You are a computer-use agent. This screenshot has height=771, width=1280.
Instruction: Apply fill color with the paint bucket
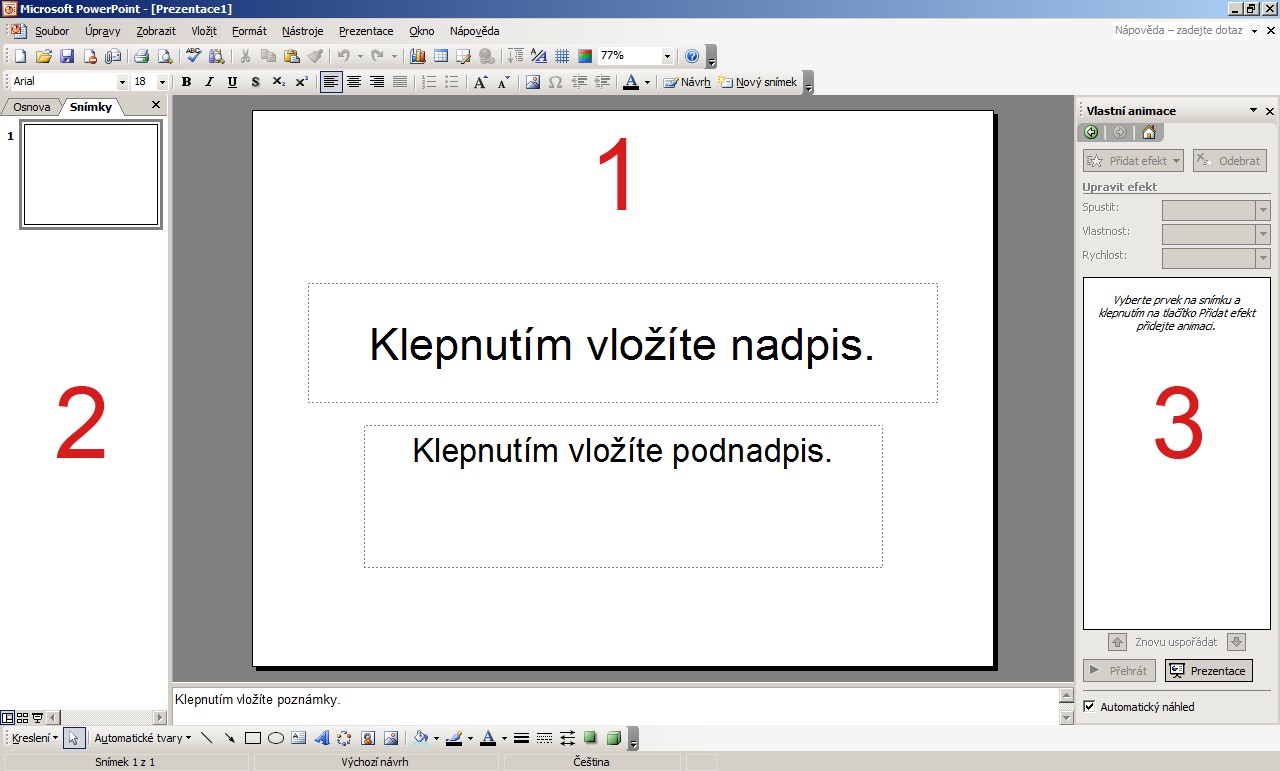(420, 738)
